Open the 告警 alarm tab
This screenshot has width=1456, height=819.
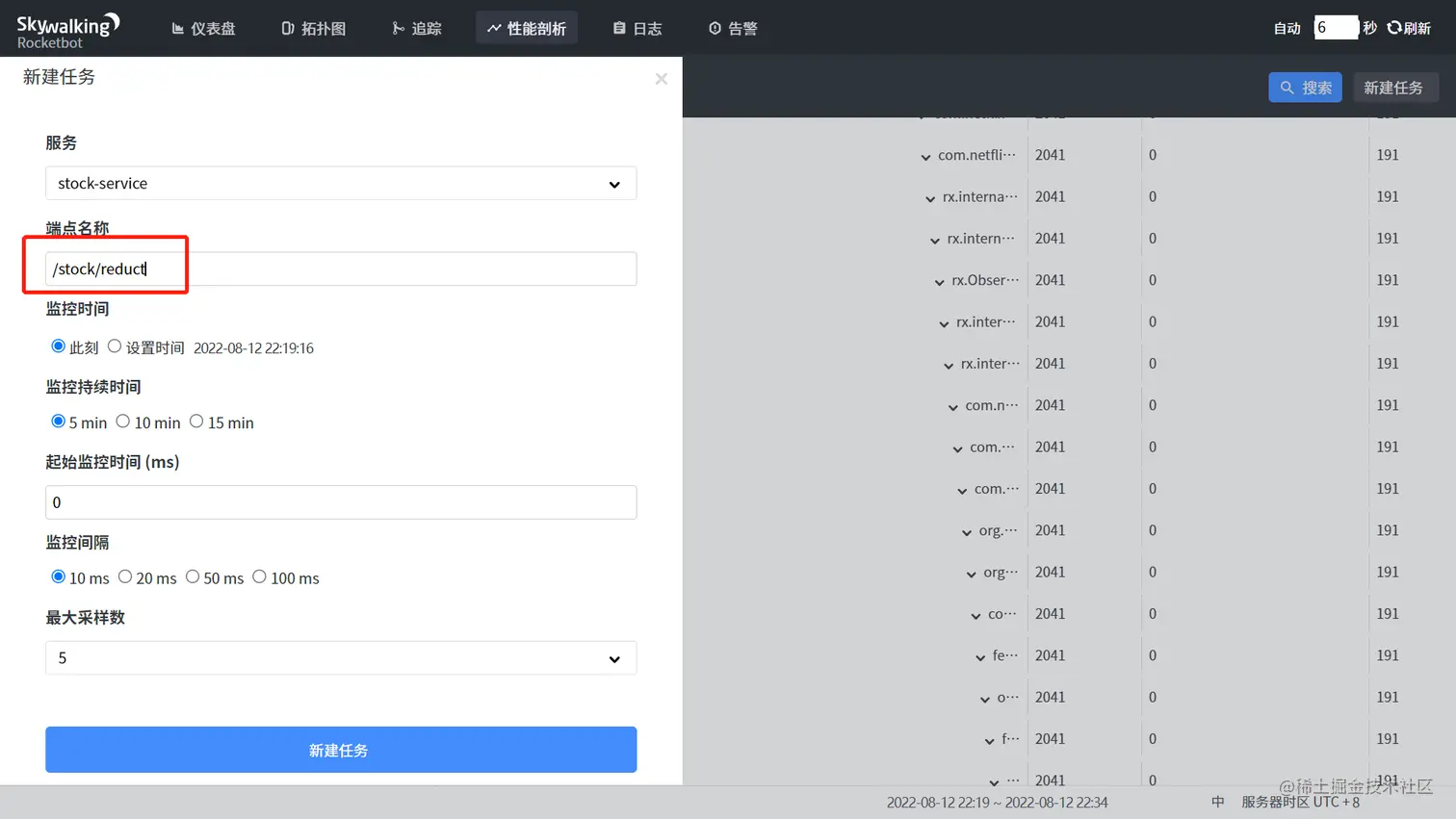tap(733, 29)
